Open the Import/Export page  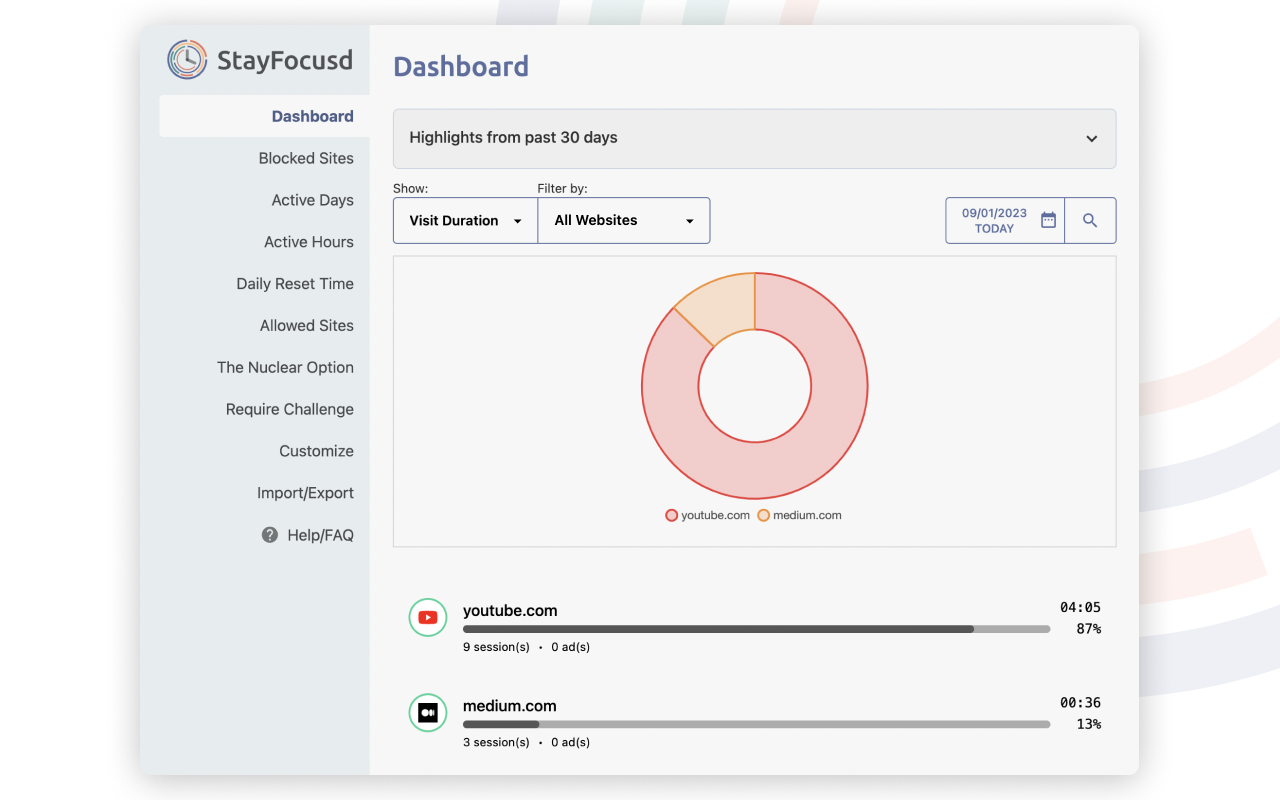pos(306,492)
